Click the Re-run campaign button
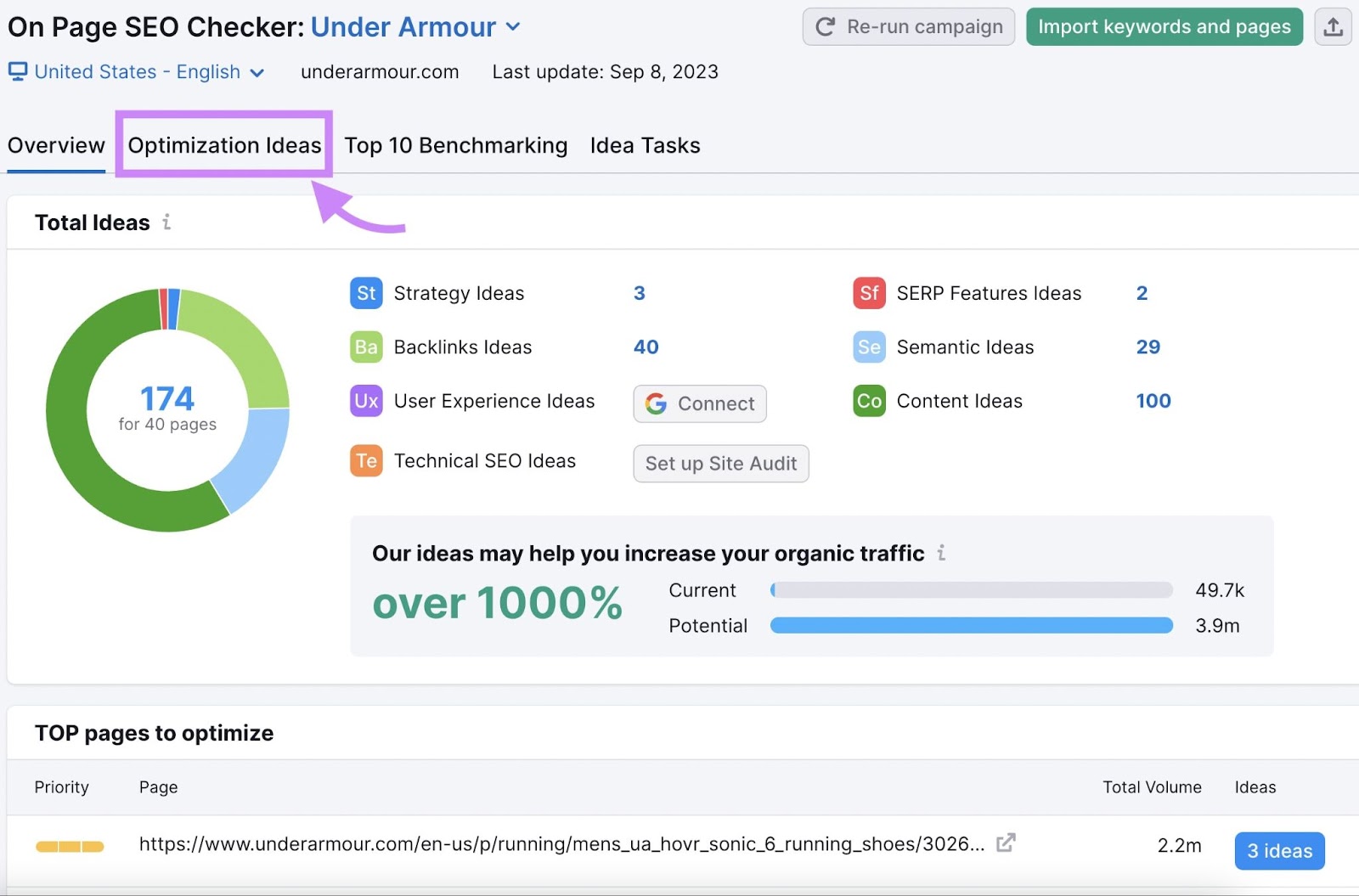The width and height of the screenshot is (1359, 896). [x=908, y=26]
